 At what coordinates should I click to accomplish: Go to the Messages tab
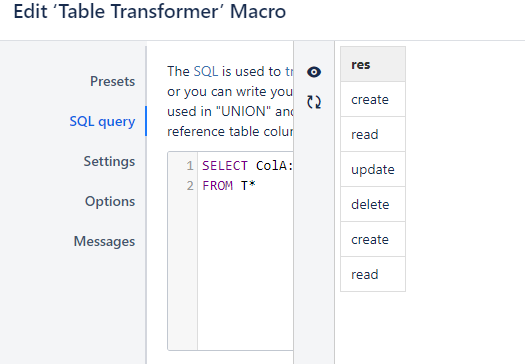tap(104, 241)
